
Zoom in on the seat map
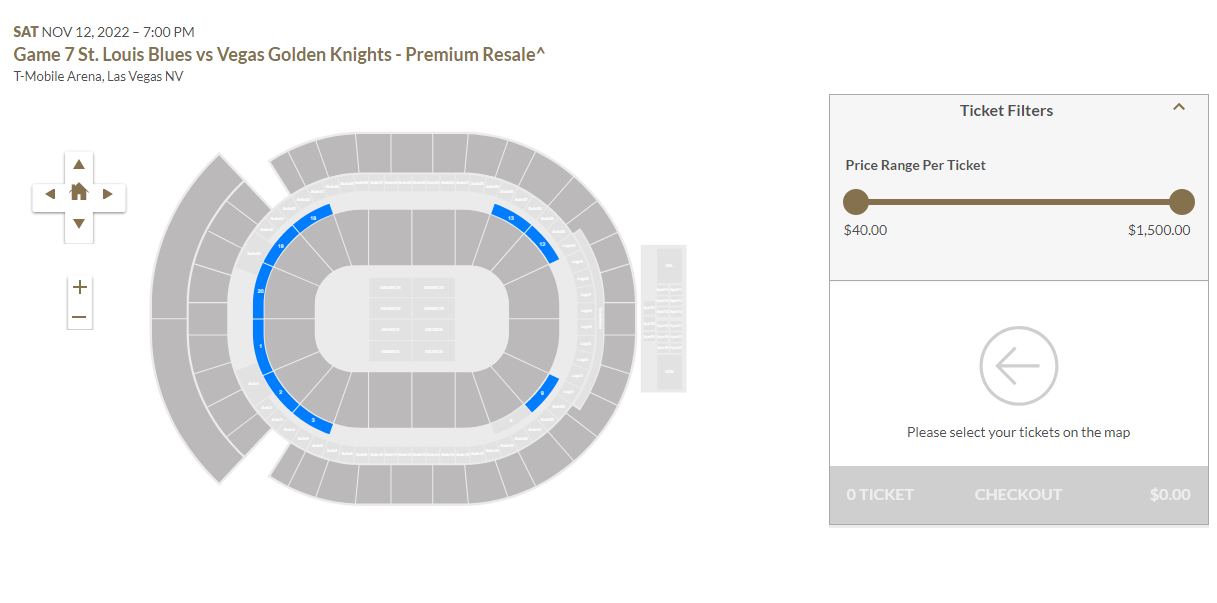click(80, 288)
